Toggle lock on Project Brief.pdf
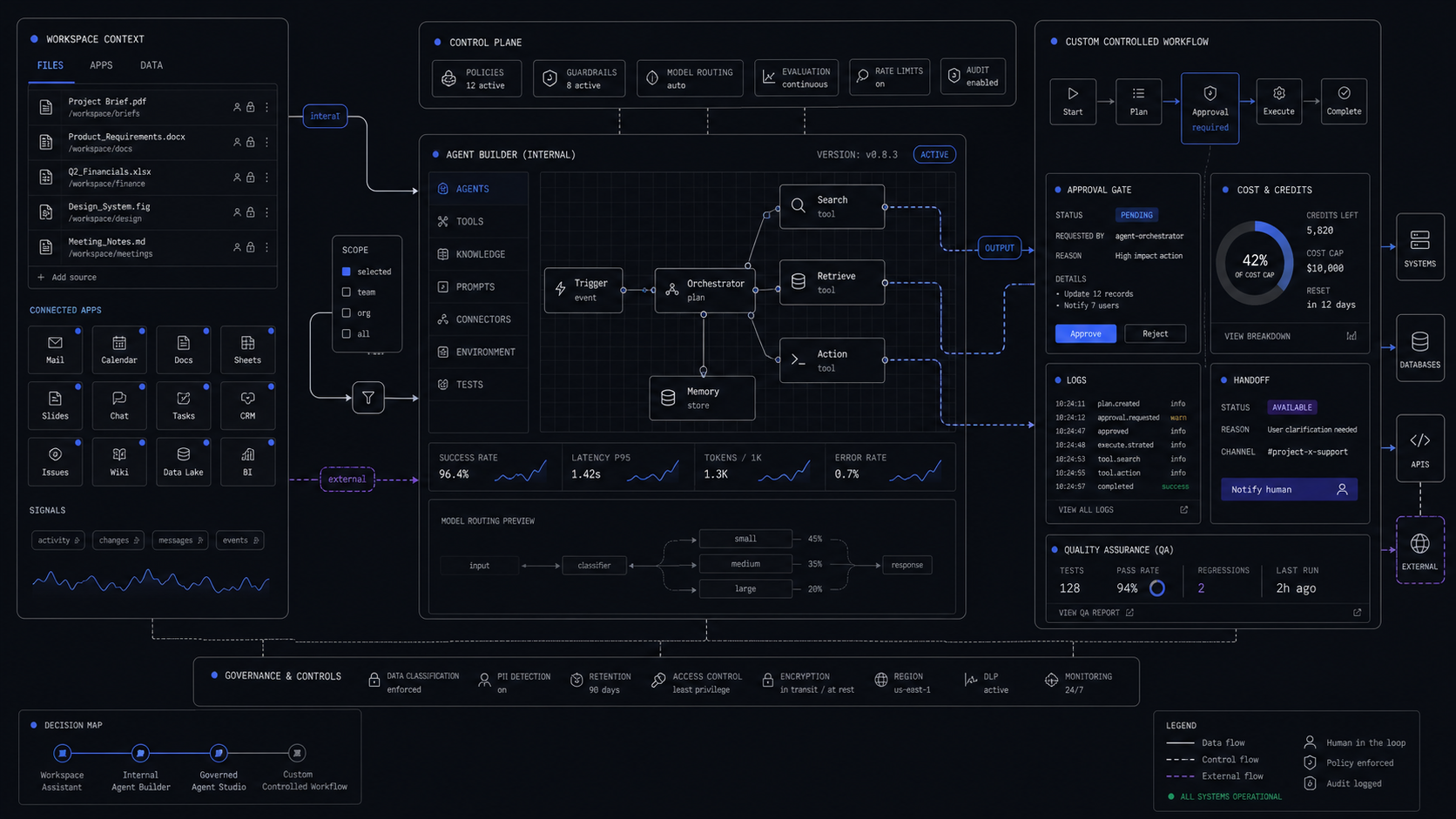The height and width of the screenshot is (819, 1456). click(x=251, y=107)
